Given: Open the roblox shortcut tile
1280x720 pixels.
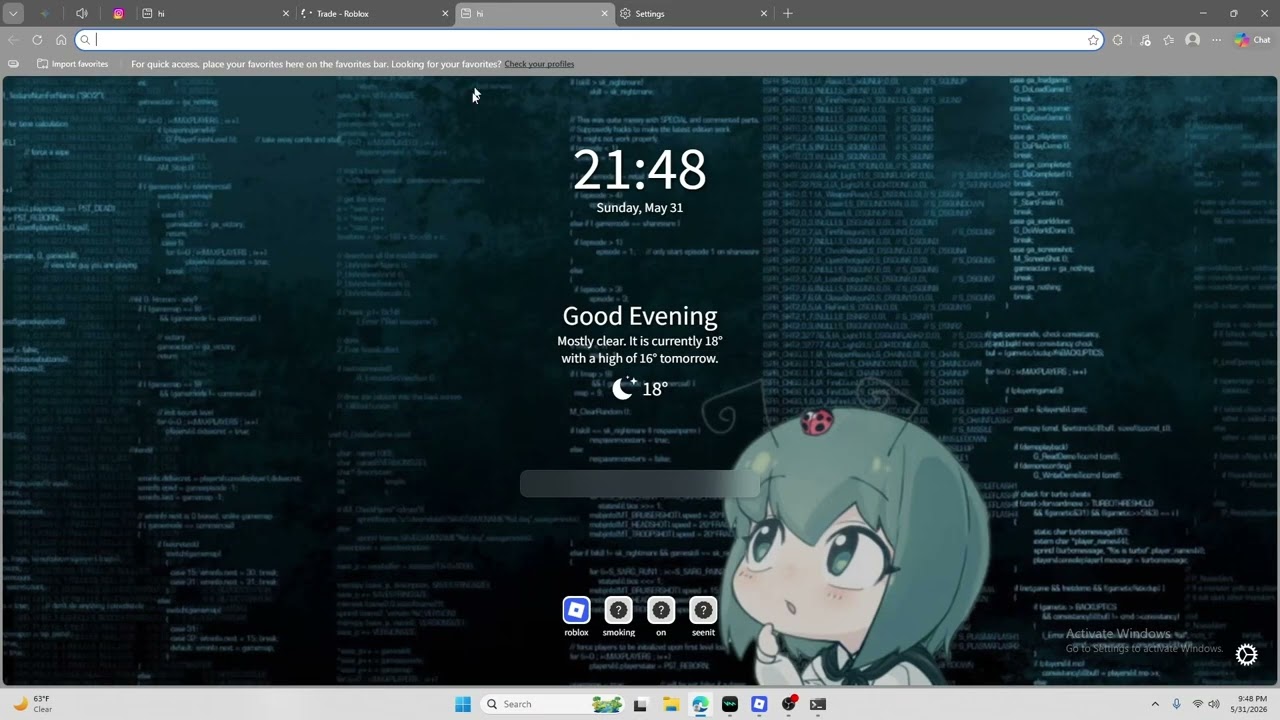Looking at the screenshot, I should 576,616.
